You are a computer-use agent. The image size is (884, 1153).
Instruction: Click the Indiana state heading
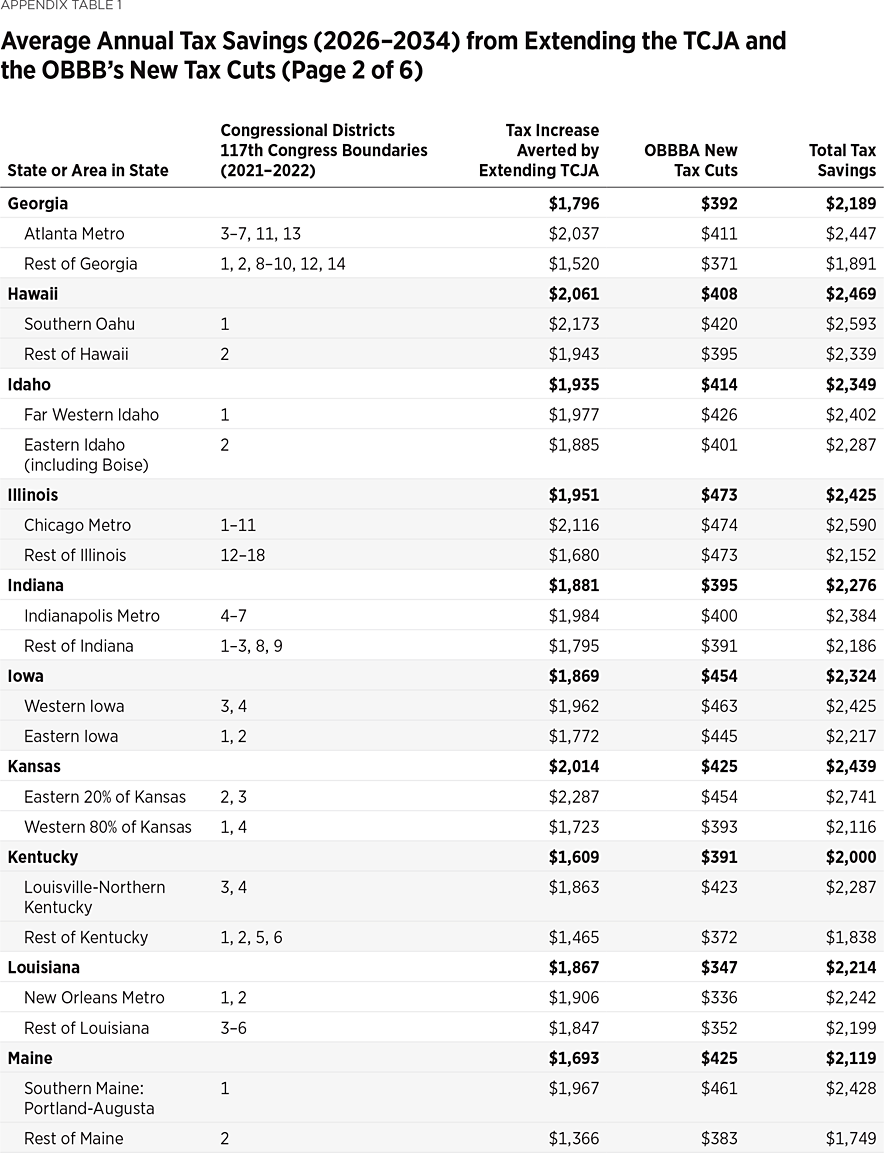pyautogui.click(x=33, y=585)
